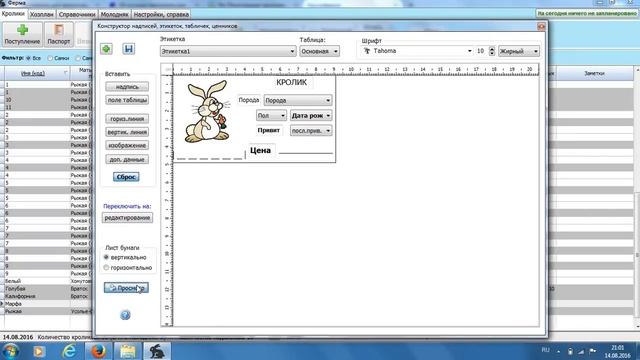This screenshot has height=360, width=640.
Task: Insert a vertical line with вертик. линия
Action: (127, 132)
